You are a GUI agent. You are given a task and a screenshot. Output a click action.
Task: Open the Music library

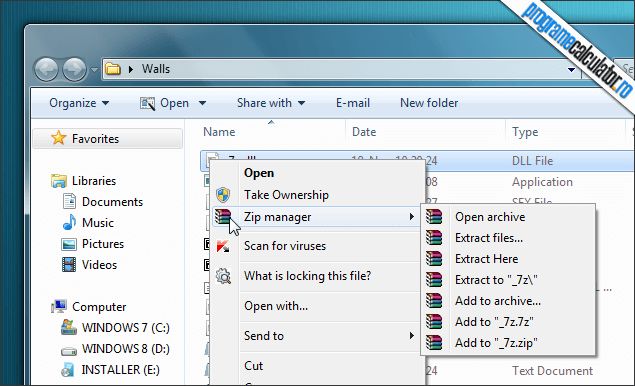click(x=98, y=223)
